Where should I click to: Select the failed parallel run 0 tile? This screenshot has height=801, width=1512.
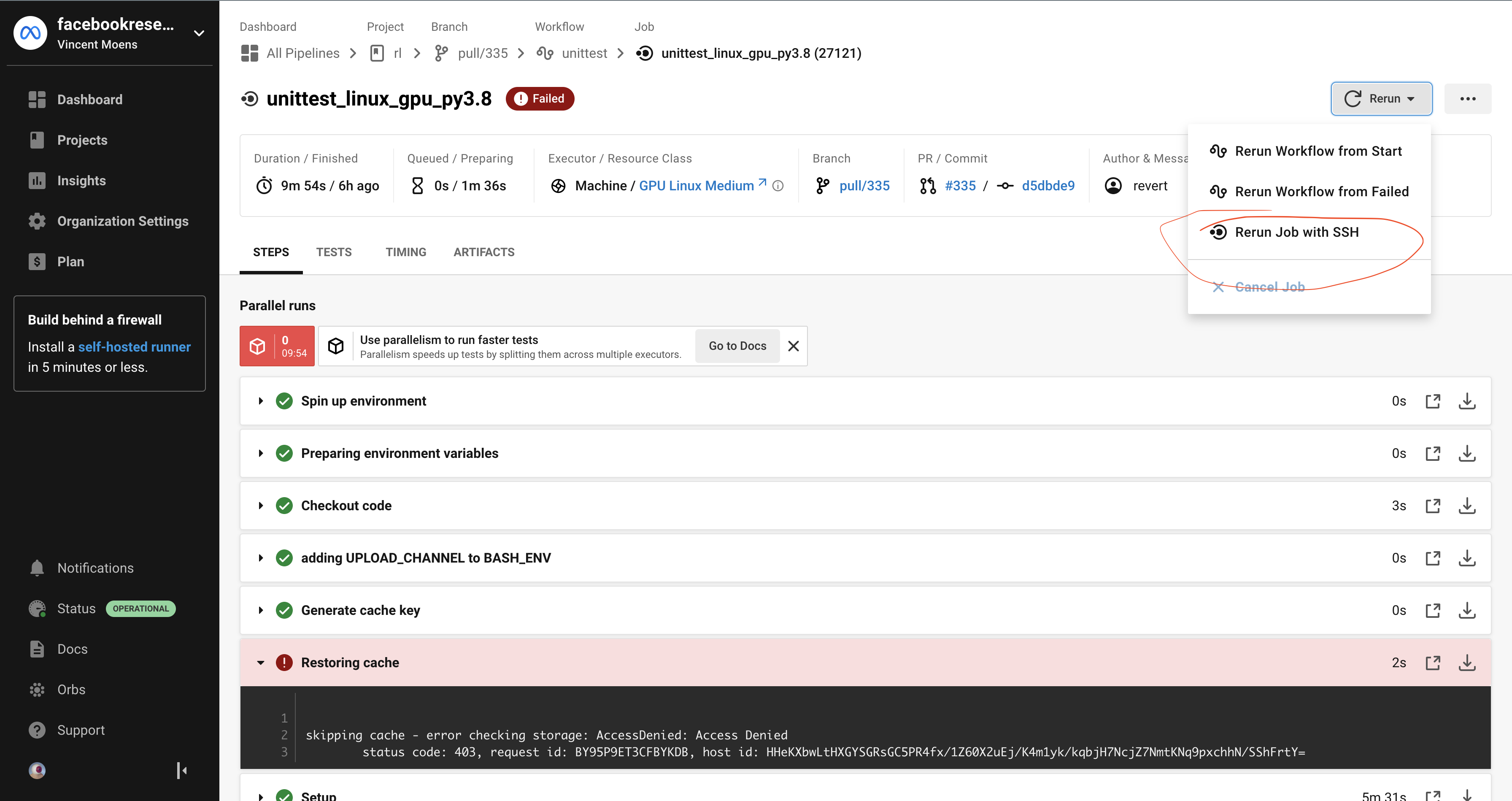[x=276, y=346]
